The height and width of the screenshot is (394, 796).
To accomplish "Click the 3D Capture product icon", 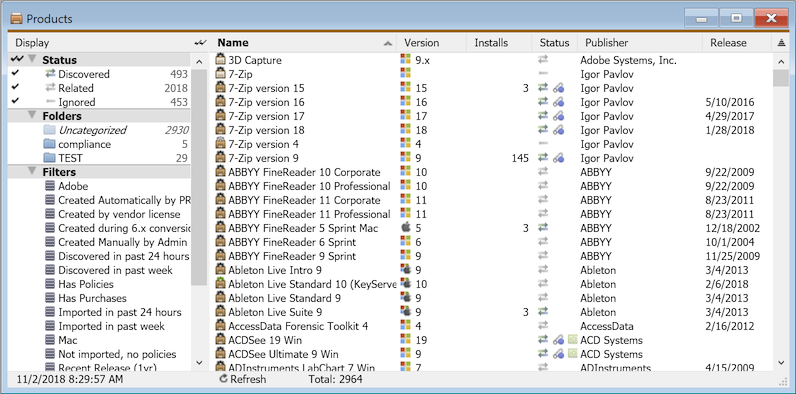I will [220, 59].
